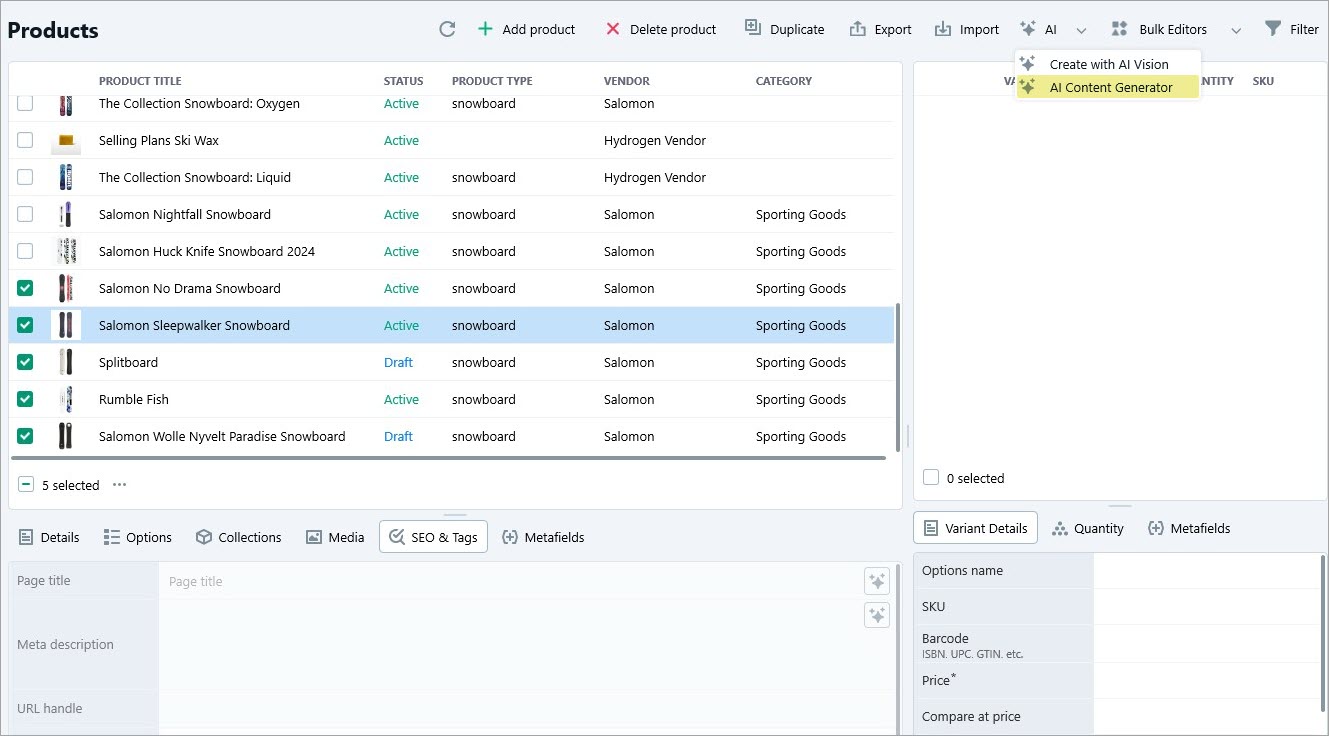Select the Variant Details tab
1329x736 pixels.
[976, 528]
